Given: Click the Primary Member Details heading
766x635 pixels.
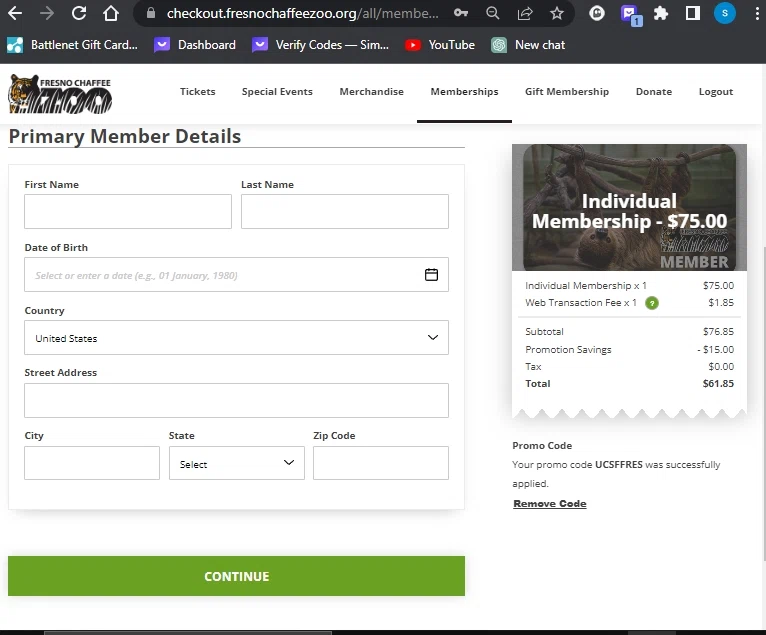Looking at the screenshot, I should pyautogui.click(x=125, y=136).
